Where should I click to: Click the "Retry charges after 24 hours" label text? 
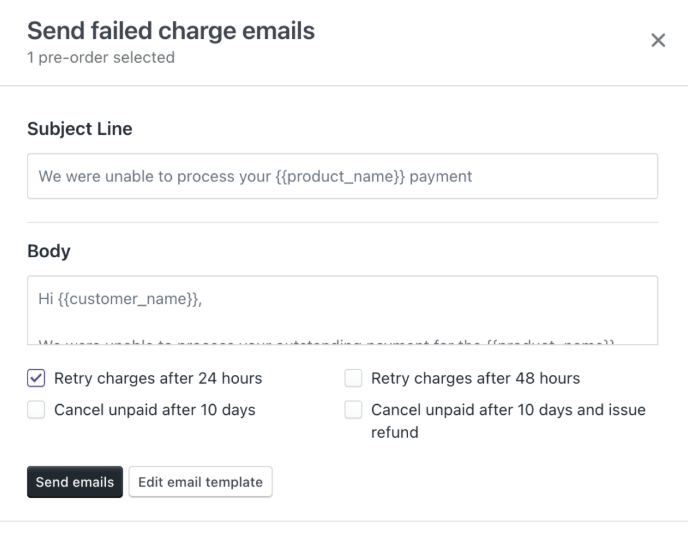coord(158,378)
